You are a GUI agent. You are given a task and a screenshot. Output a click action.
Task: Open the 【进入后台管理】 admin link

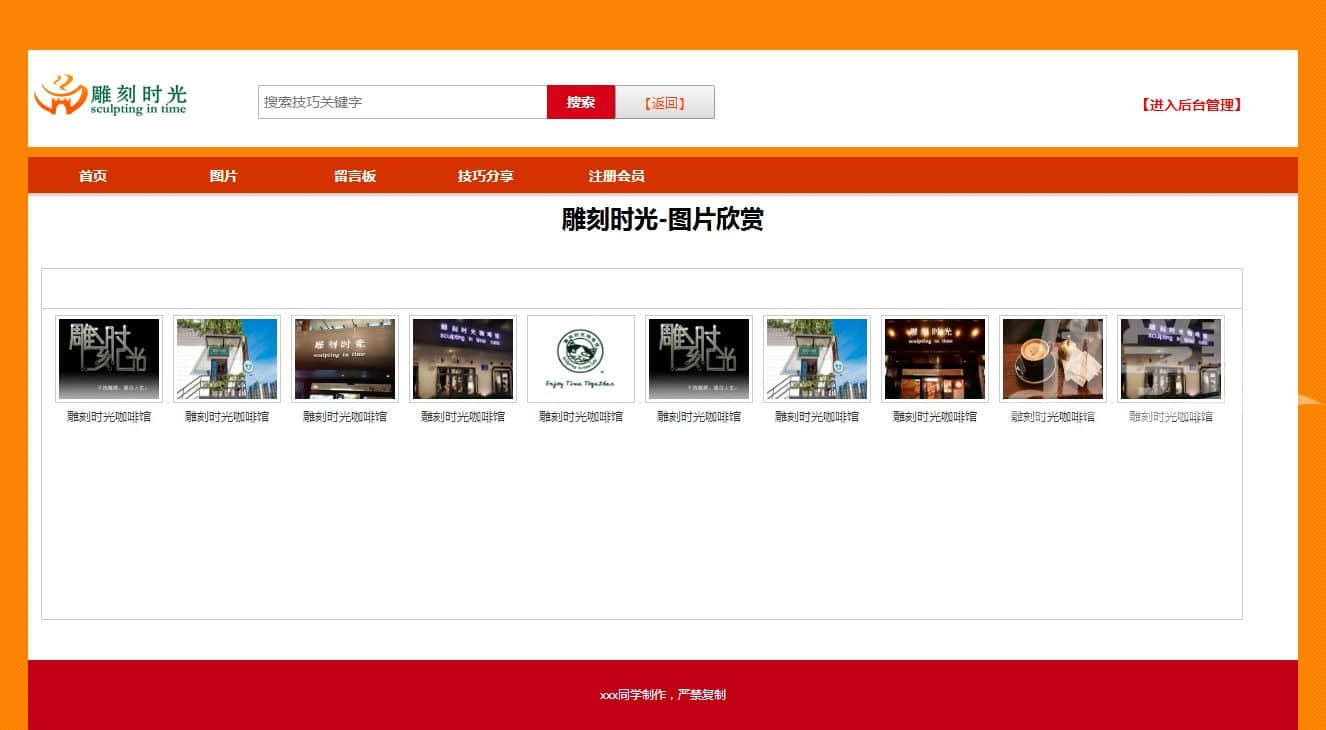(1191, 105)
